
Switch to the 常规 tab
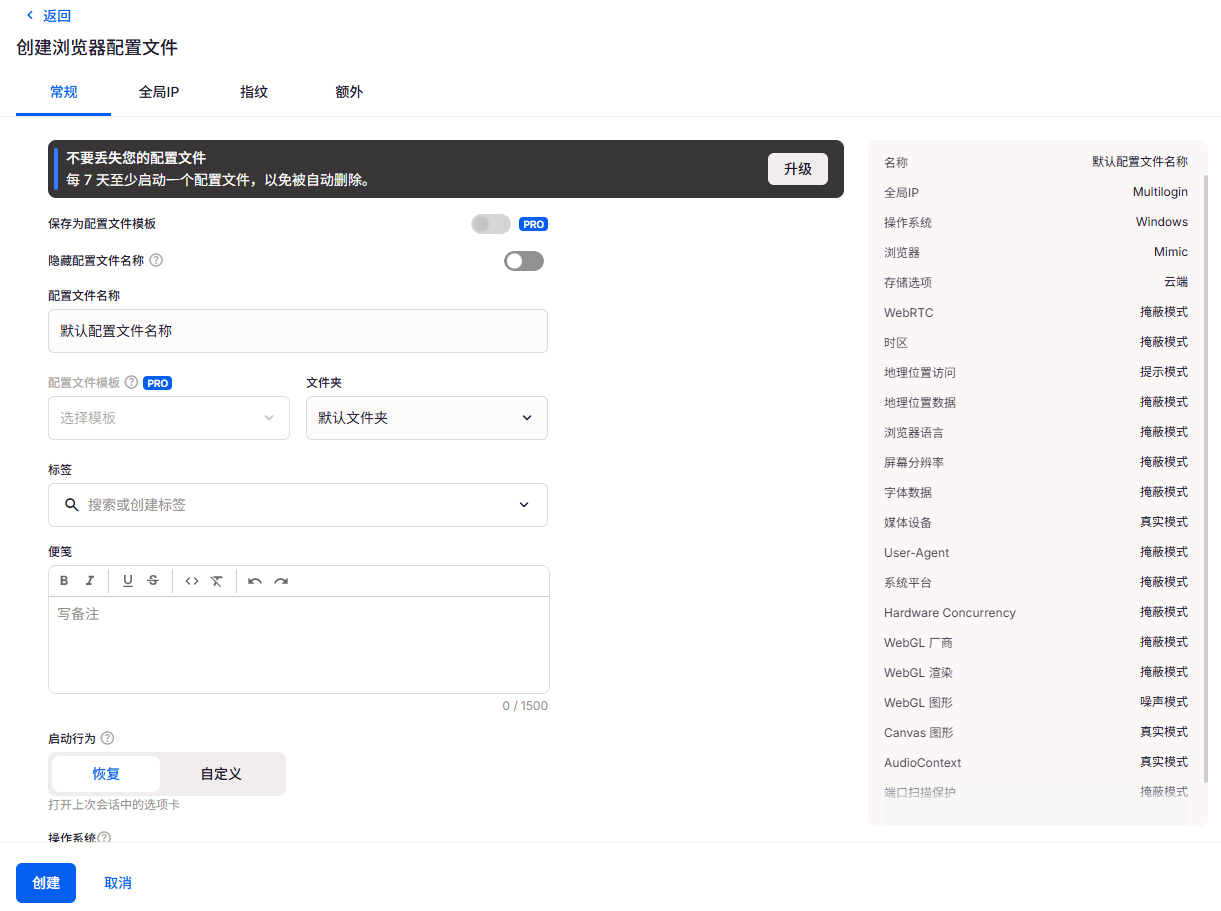point(64,92)
